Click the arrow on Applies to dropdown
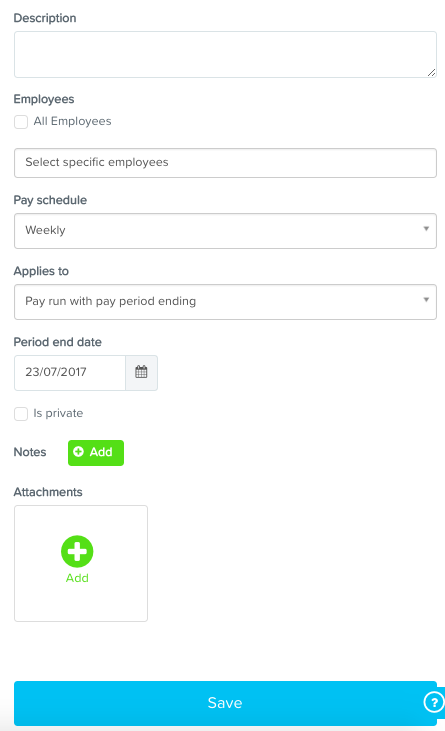 pyautogui.click(x=426, y=299)
